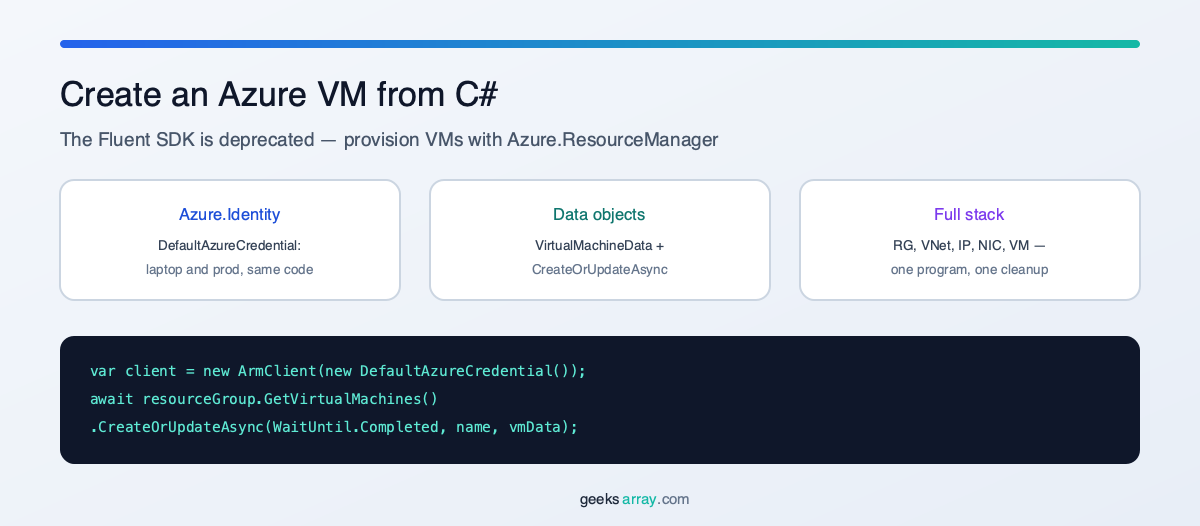Click the blue-to-teal gradient bar at top
The width and height of the screenshot is (1200, 526).
(600, 44)
